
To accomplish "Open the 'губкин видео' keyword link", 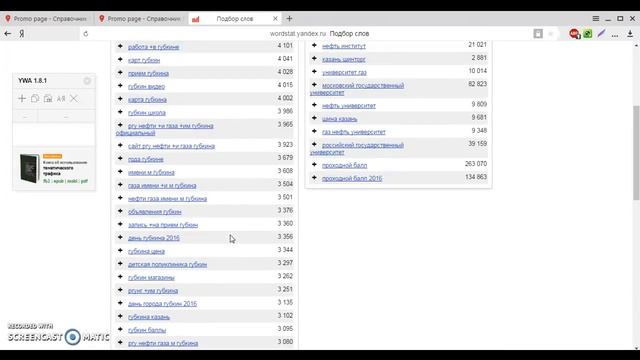I will 146,87.
